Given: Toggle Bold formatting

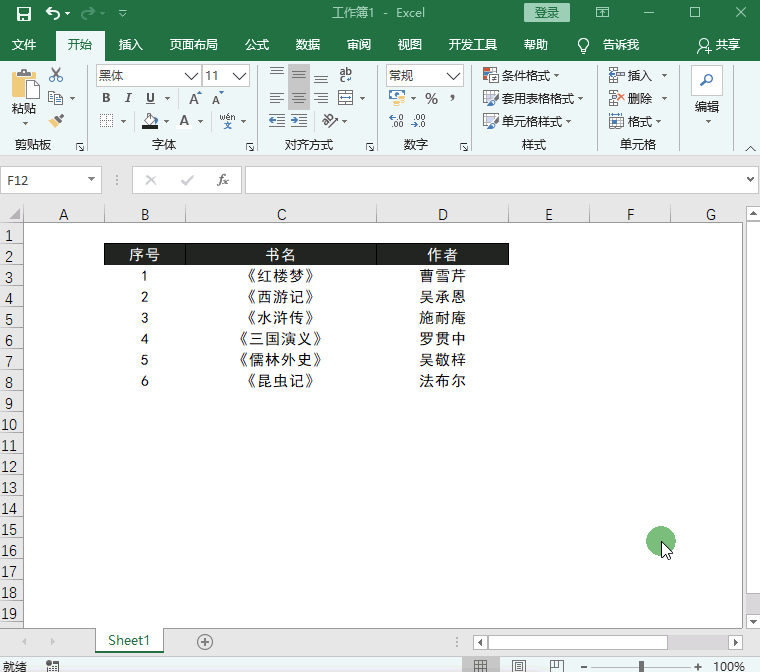Looking at the screenshot, I should [x=106, y=98].
